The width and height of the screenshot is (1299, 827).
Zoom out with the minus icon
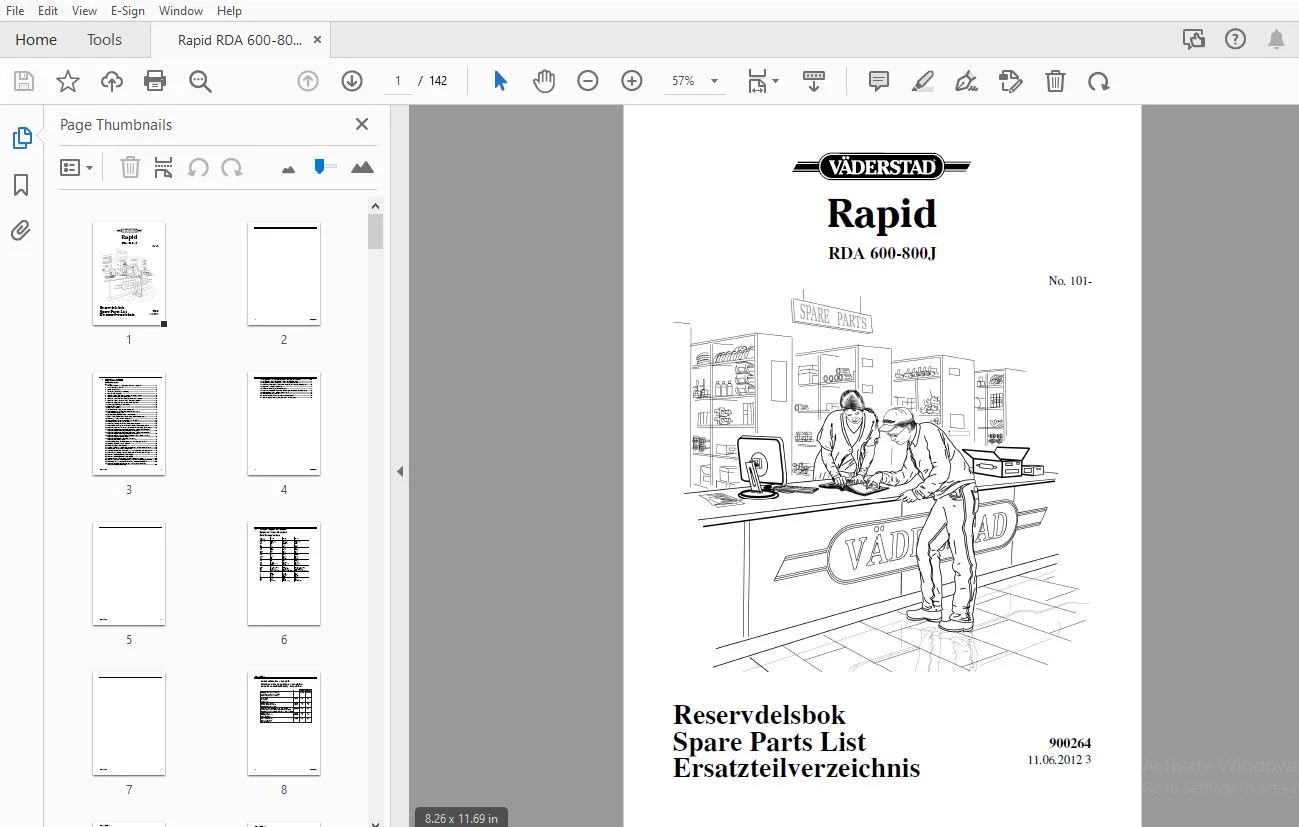pyautogui.click(x=588, y=81)
